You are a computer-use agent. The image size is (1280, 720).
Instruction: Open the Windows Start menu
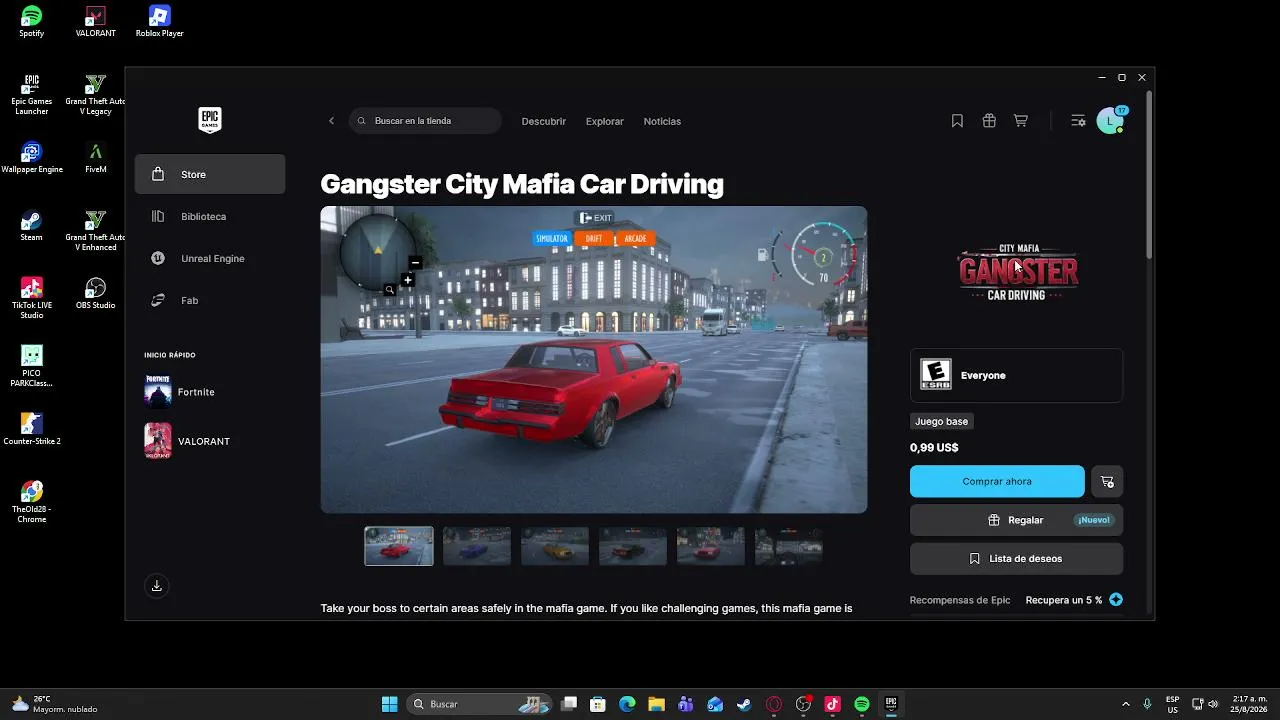tap(390, 704)
